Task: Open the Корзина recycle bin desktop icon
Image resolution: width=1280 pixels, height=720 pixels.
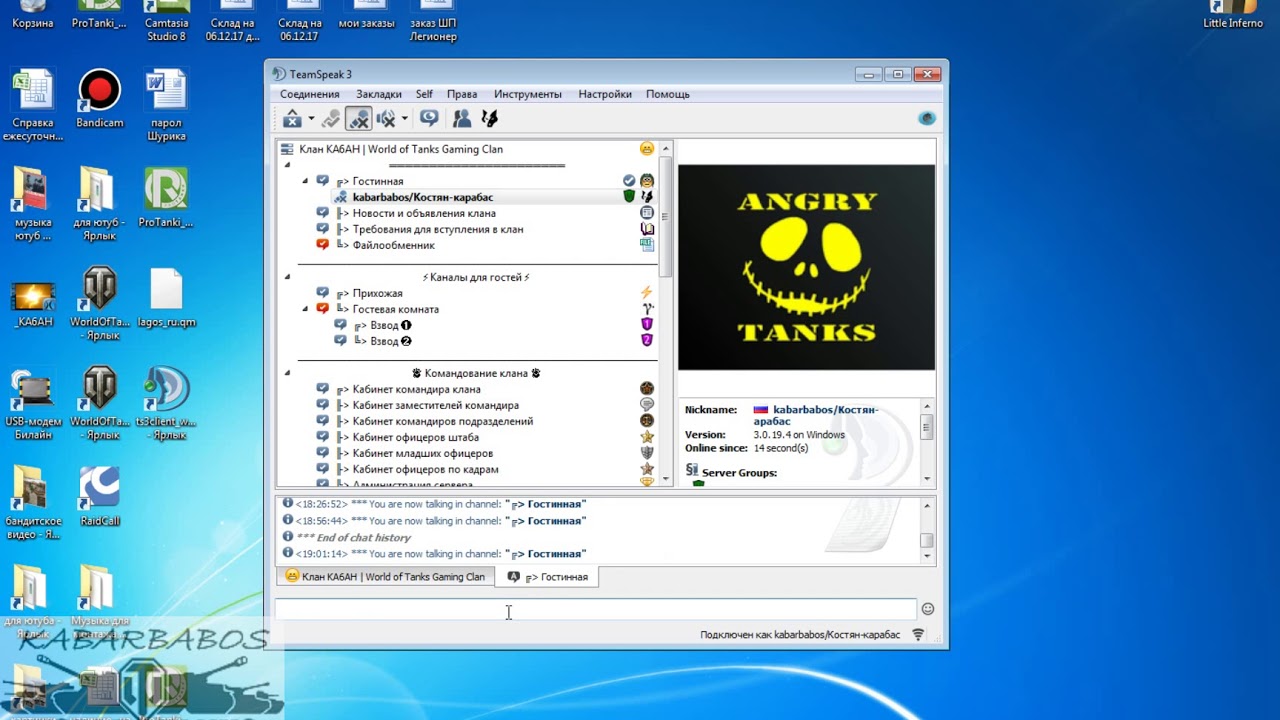Action: [32, 15]
